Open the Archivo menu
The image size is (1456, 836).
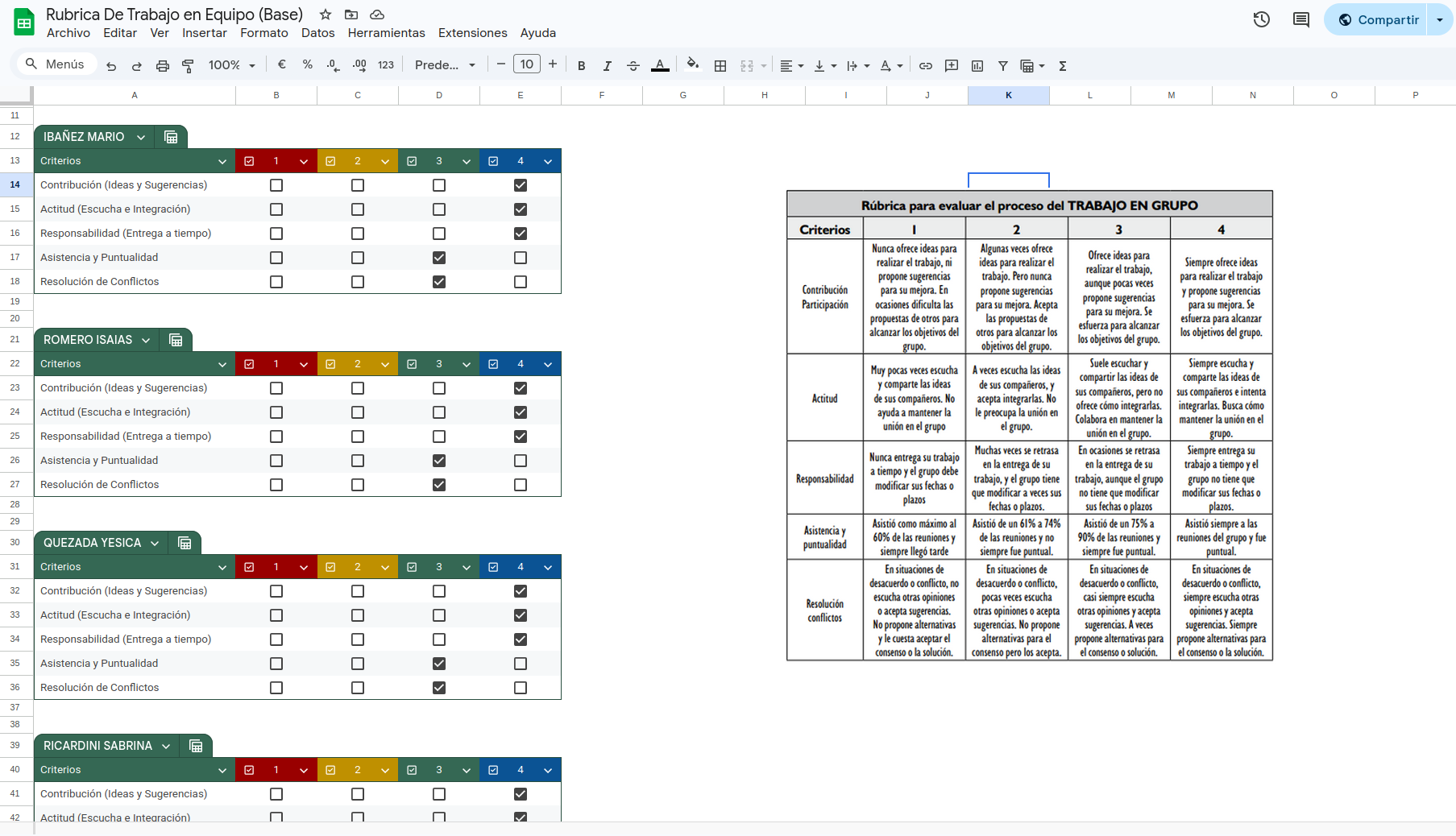[68, 33]
